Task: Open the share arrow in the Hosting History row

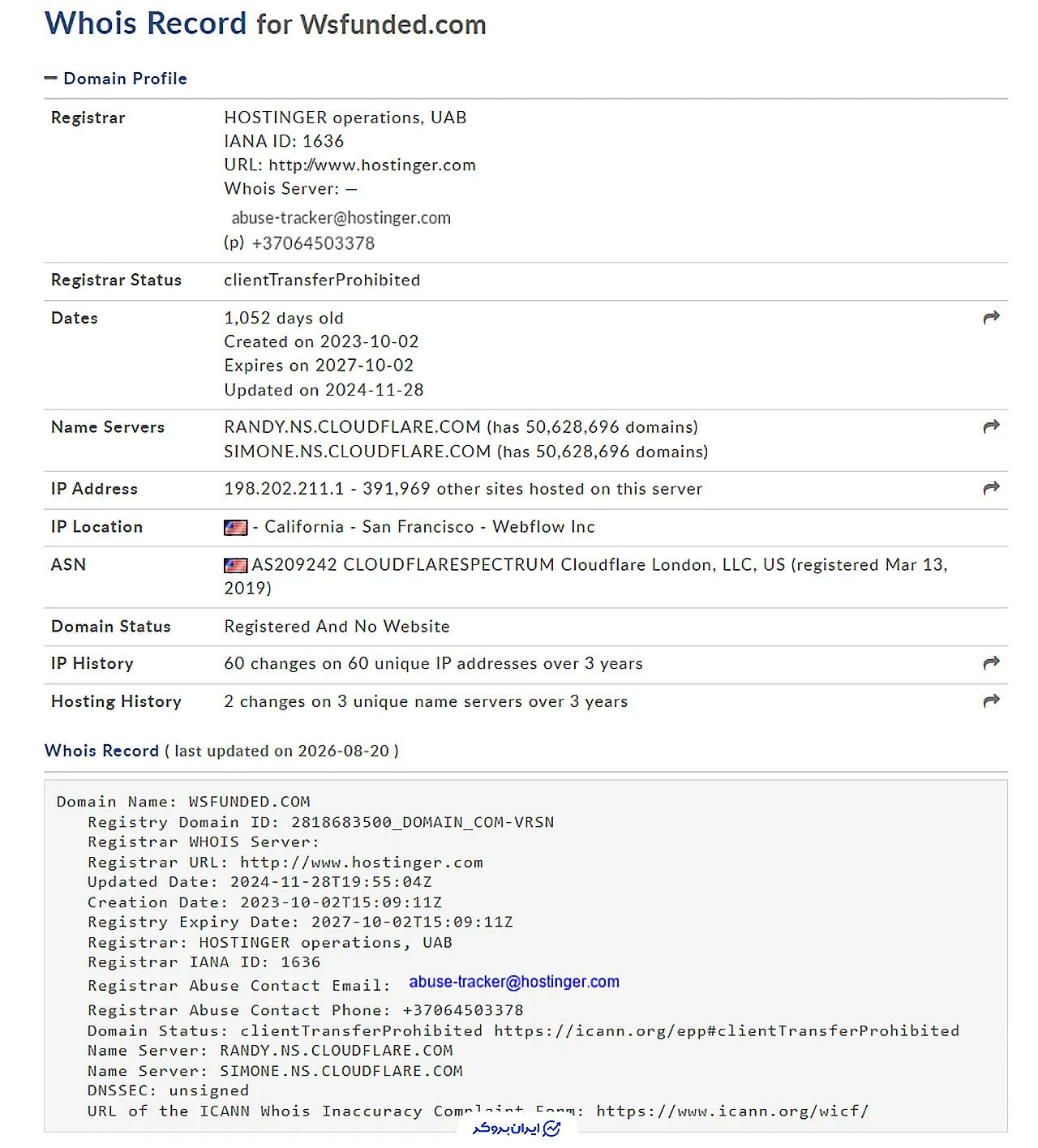Action: tap(991, 700)
